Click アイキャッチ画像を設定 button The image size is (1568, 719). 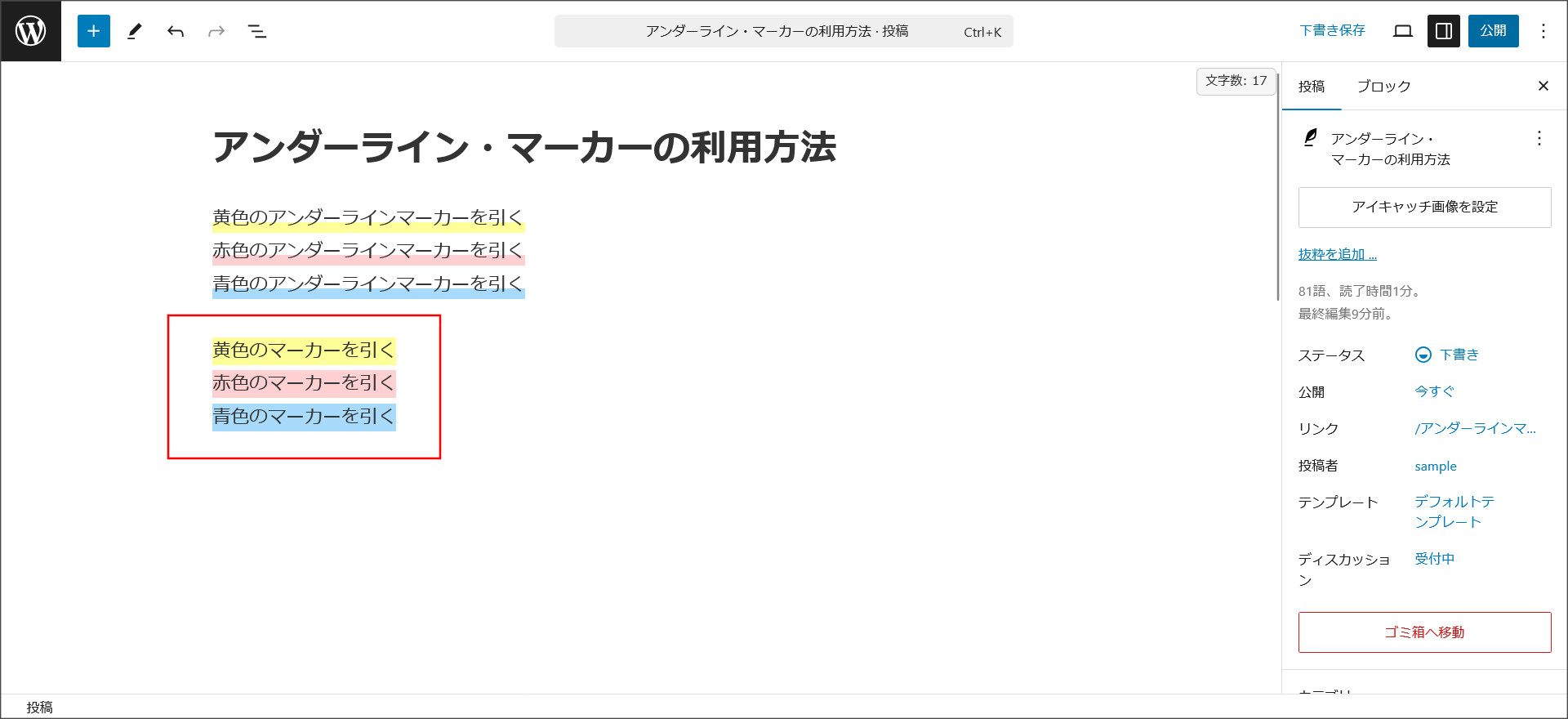point(1425,208)
